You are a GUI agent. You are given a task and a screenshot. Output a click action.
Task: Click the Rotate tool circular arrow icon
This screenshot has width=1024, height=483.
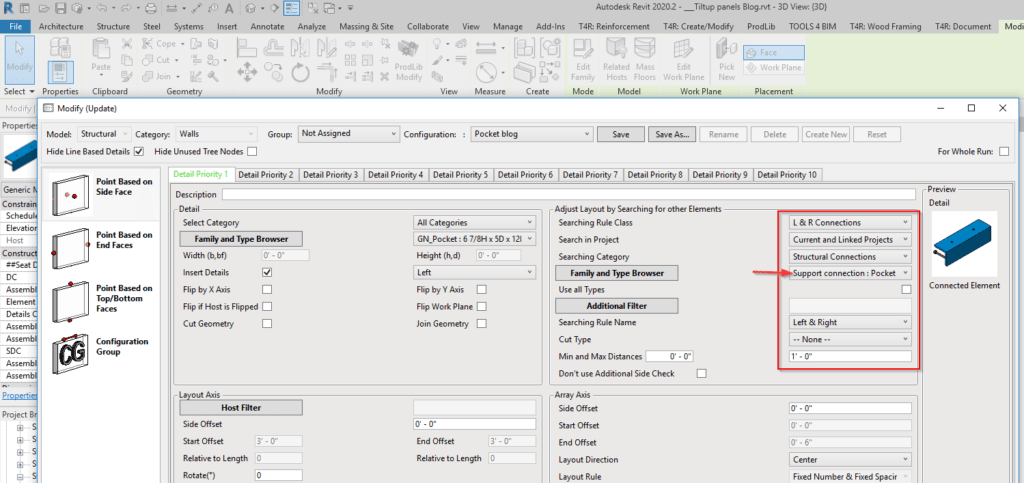click(300, 72)
